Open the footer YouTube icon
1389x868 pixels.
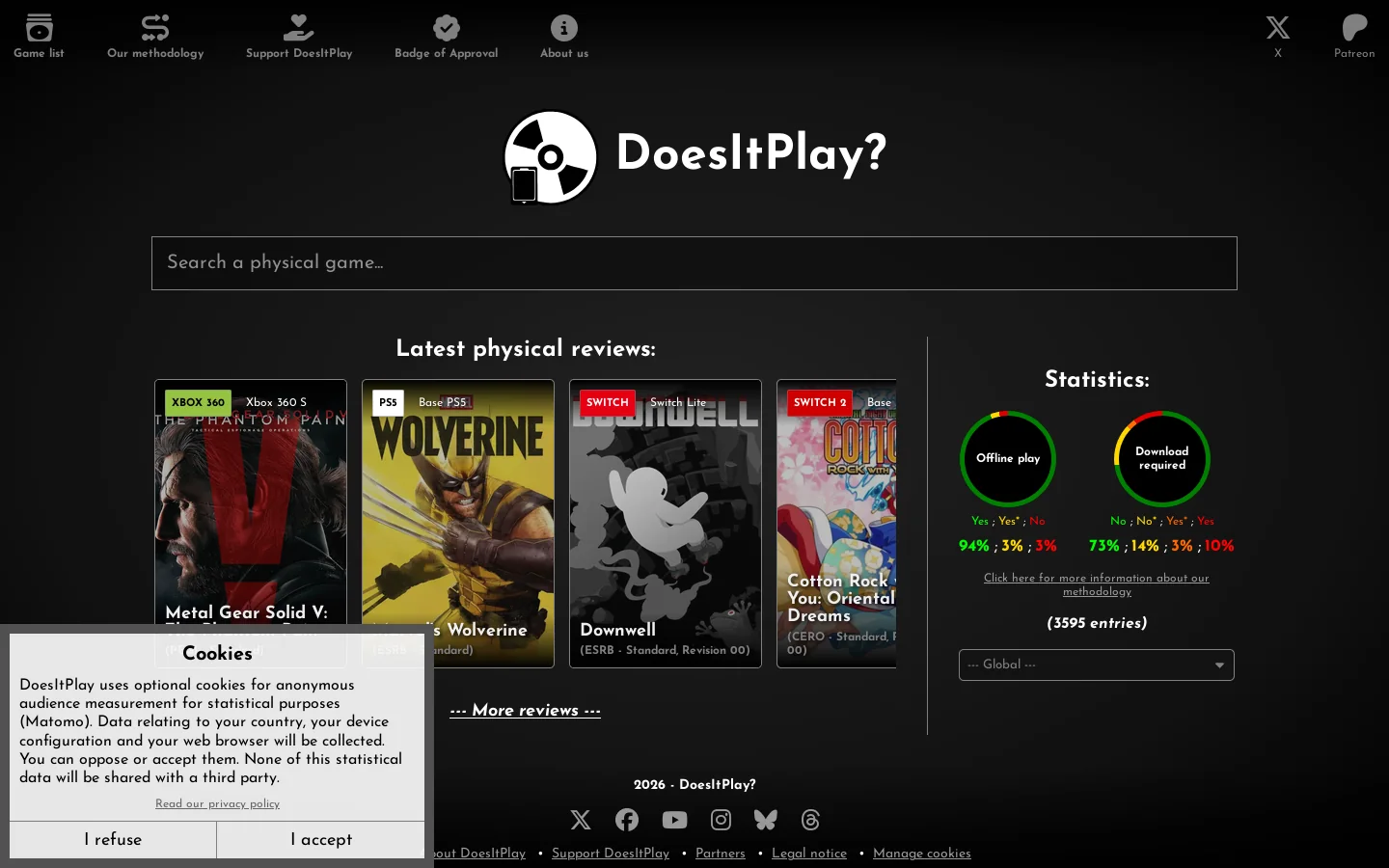point(674,820)
